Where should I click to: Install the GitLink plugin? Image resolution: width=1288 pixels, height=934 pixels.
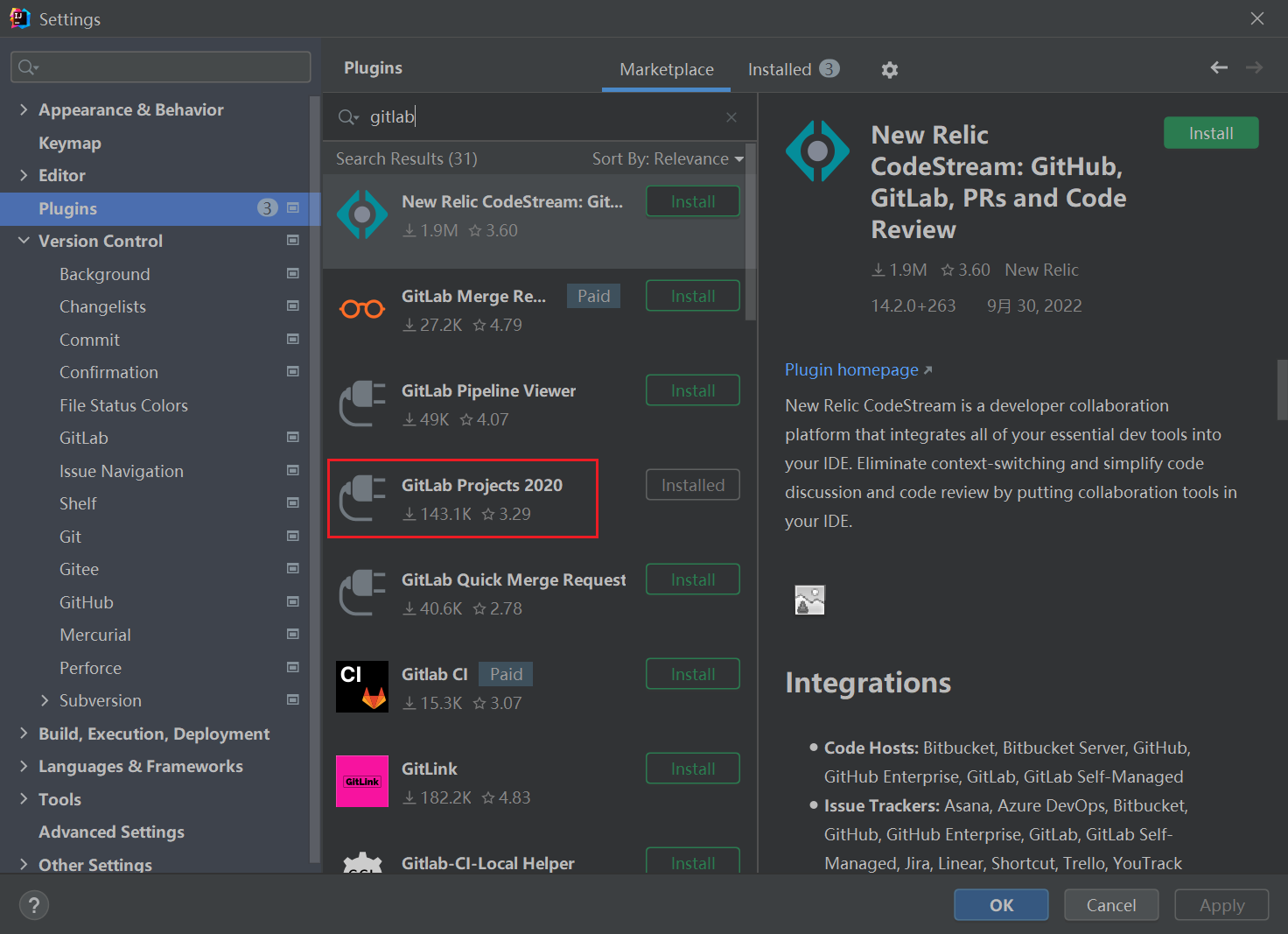(693, 769)
